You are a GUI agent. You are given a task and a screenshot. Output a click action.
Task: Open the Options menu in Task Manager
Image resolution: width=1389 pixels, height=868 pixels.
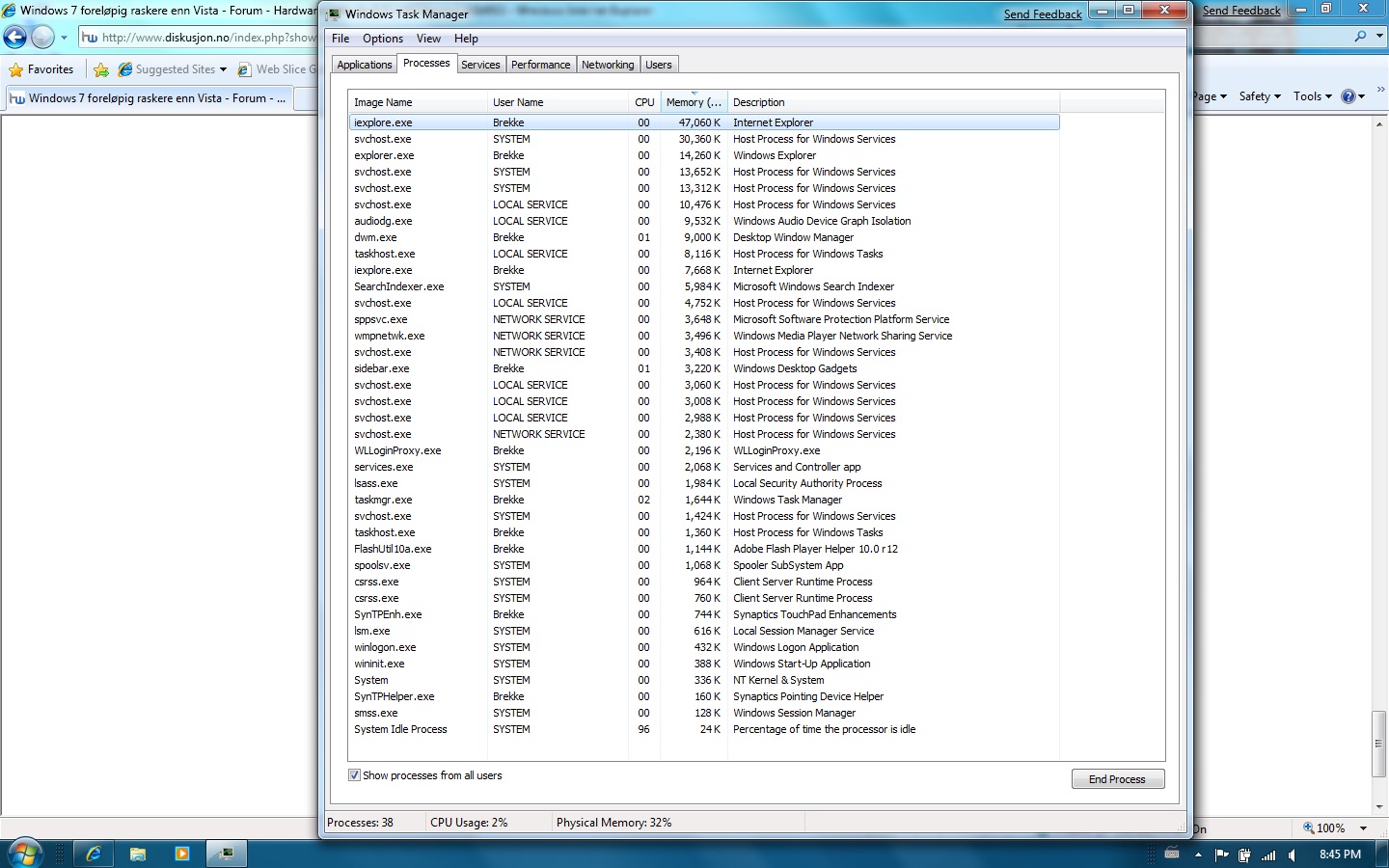coord(383,39)
